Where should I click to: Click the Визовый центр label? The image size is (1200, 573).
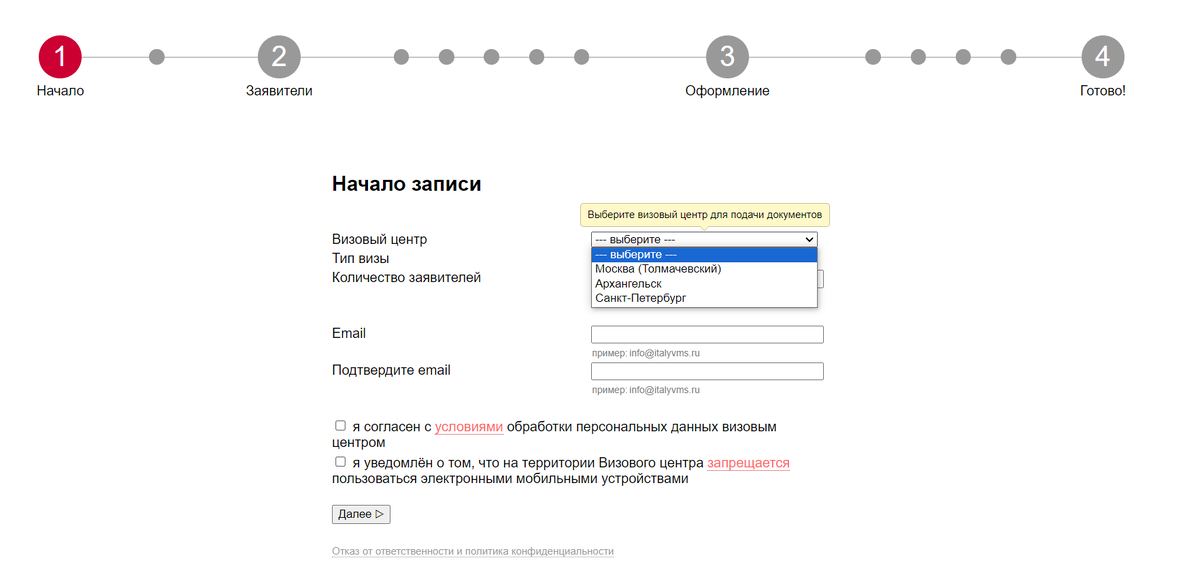point(379,240)
